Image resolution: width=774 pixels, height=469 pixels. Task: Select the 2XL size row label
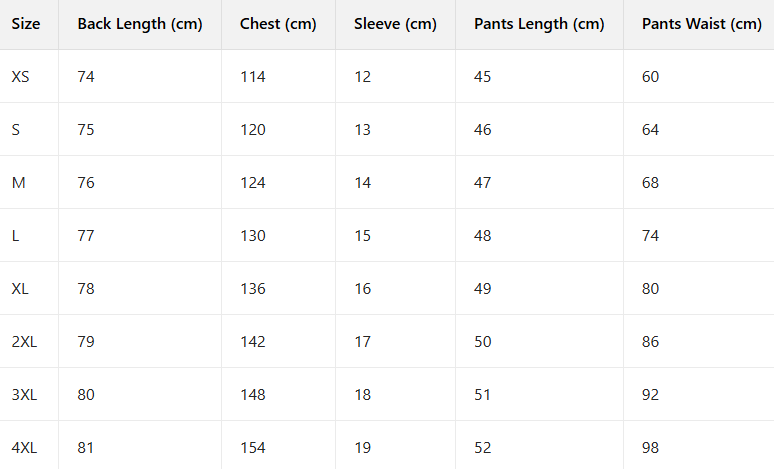tap(24, 341)
